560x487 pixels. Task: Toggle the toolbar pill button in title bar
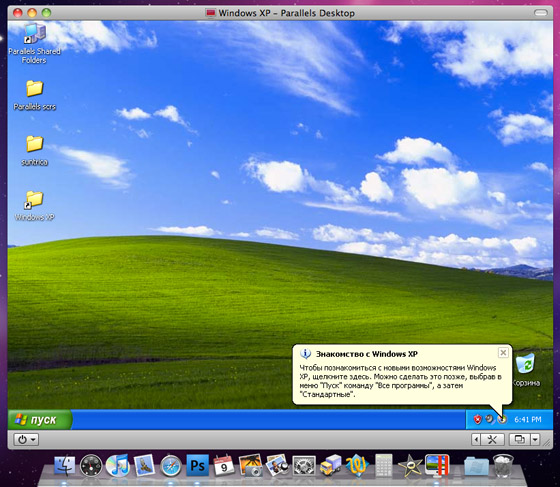[x=541, y=13]
